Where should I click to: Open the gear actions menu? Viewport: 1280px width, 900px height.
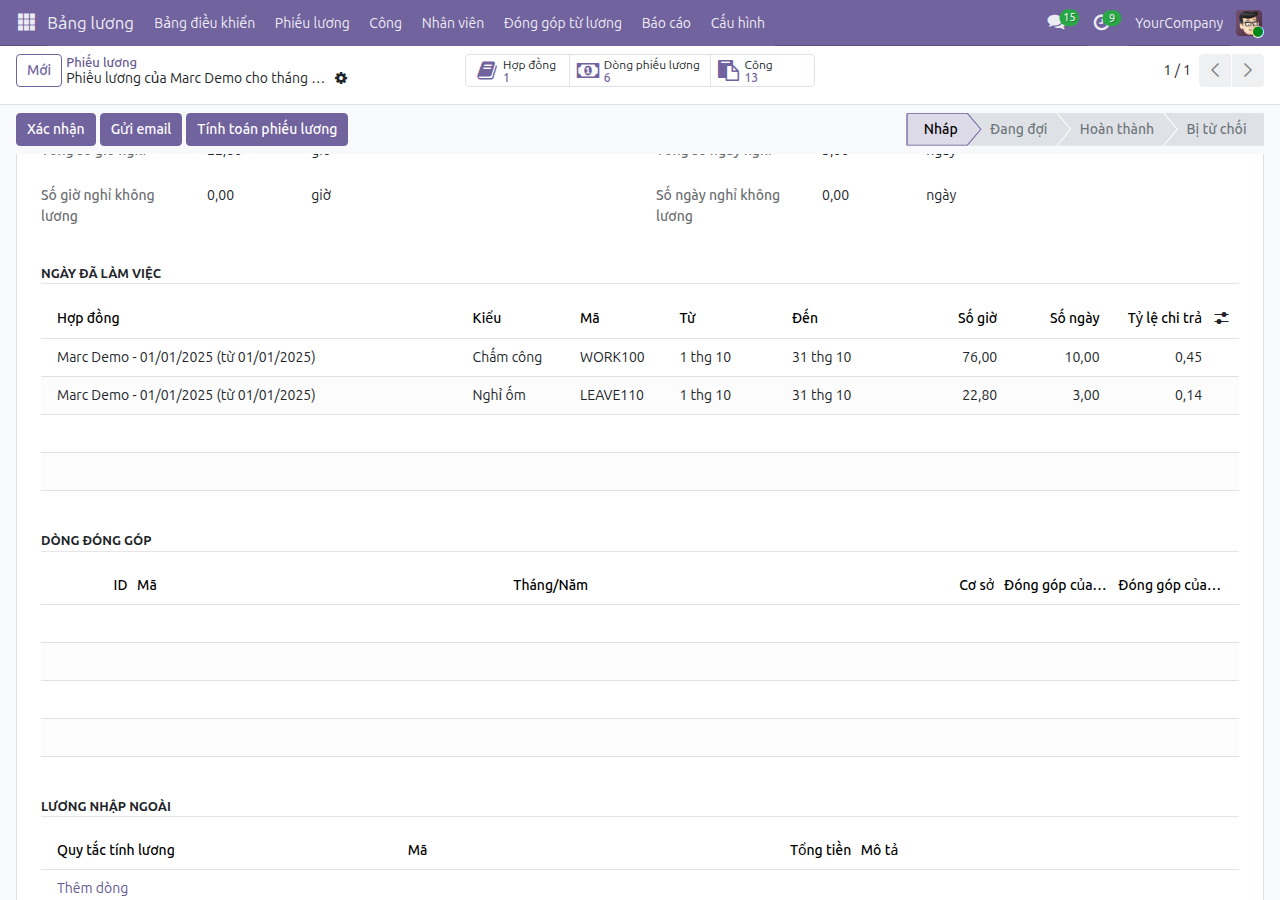click(341, 78)
